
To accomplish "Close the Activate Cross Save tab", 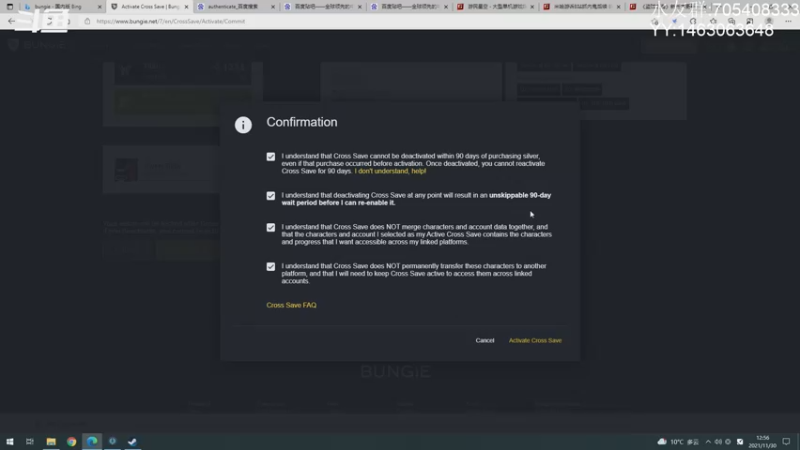I will tap(186, 7).
